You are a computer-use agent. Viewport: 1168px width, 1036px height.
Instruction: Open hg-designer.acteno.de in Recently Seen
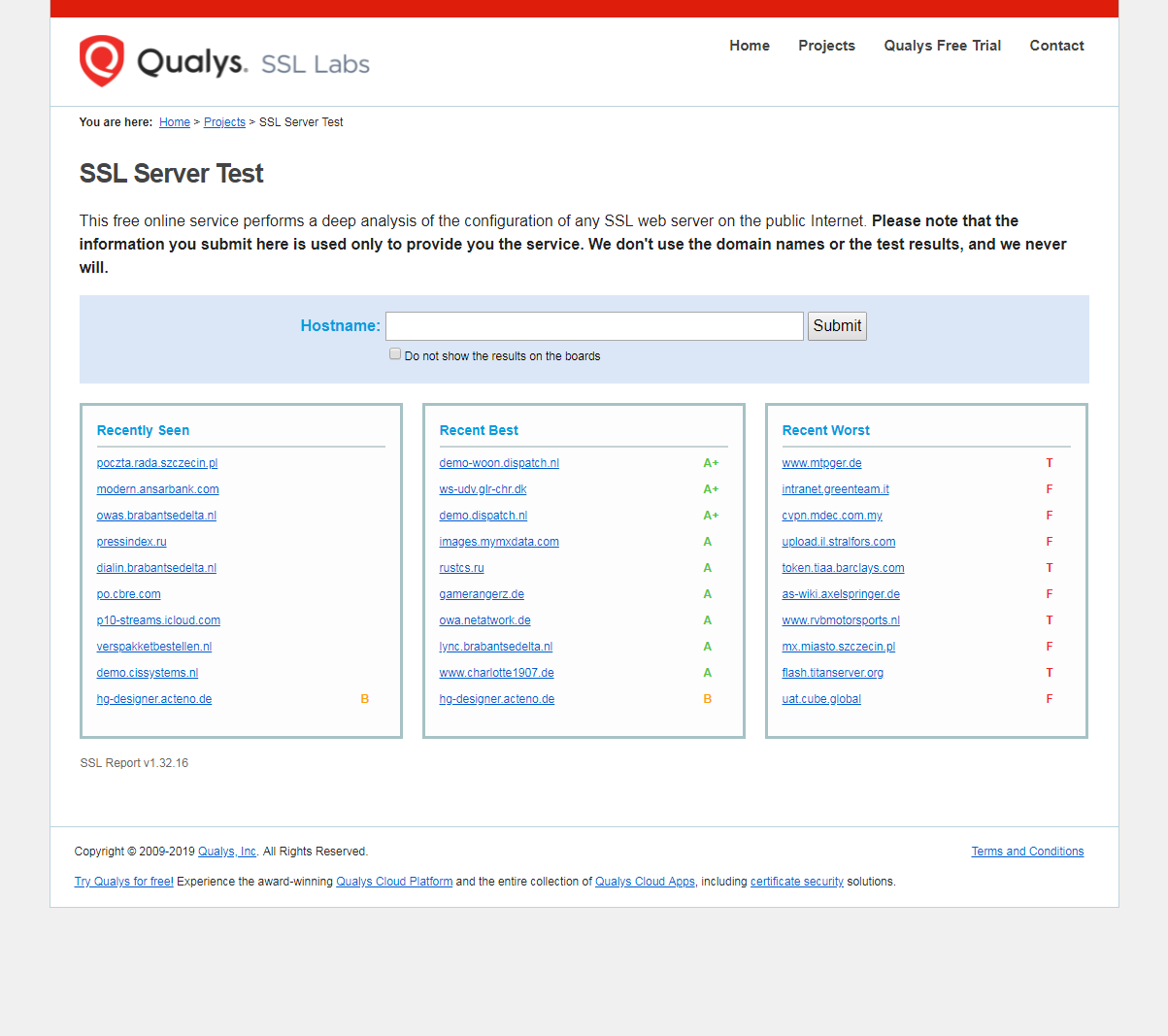[x=154, y=699]
